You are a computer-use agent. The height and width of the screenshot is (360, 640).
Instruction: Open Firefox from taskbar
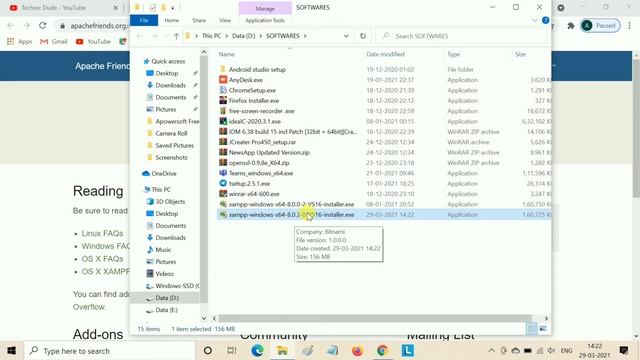coord(357,351)
